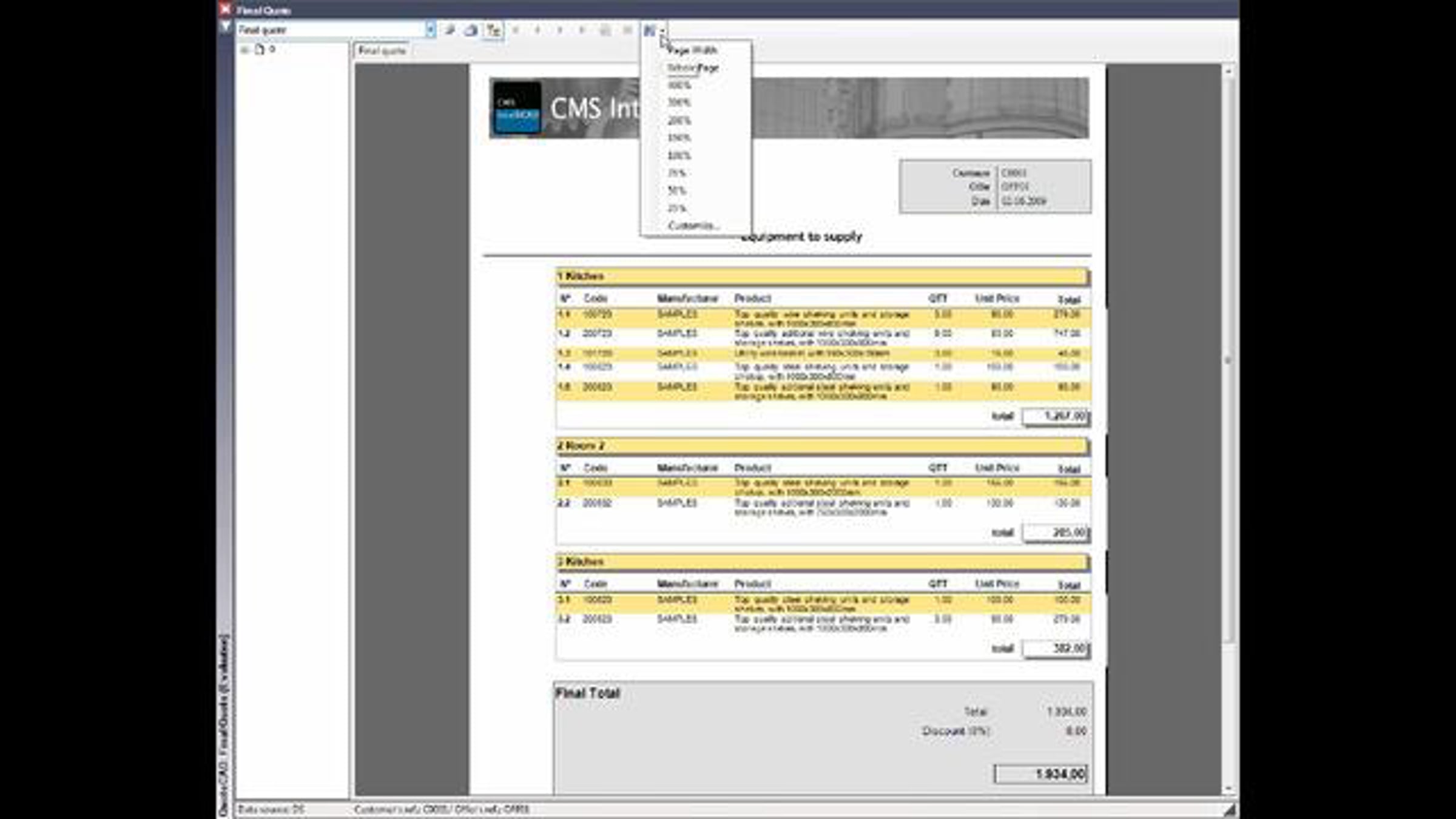
Task: Click the refresh report icon in toolbar
Action: 450,30
